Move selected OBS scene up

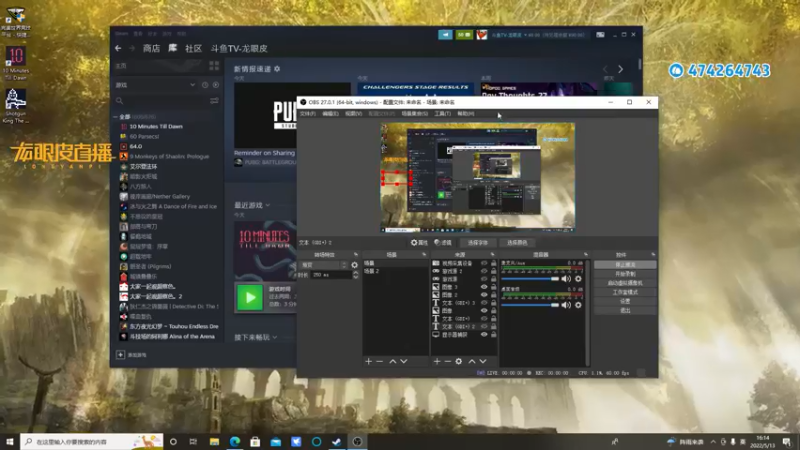(393, 361)
